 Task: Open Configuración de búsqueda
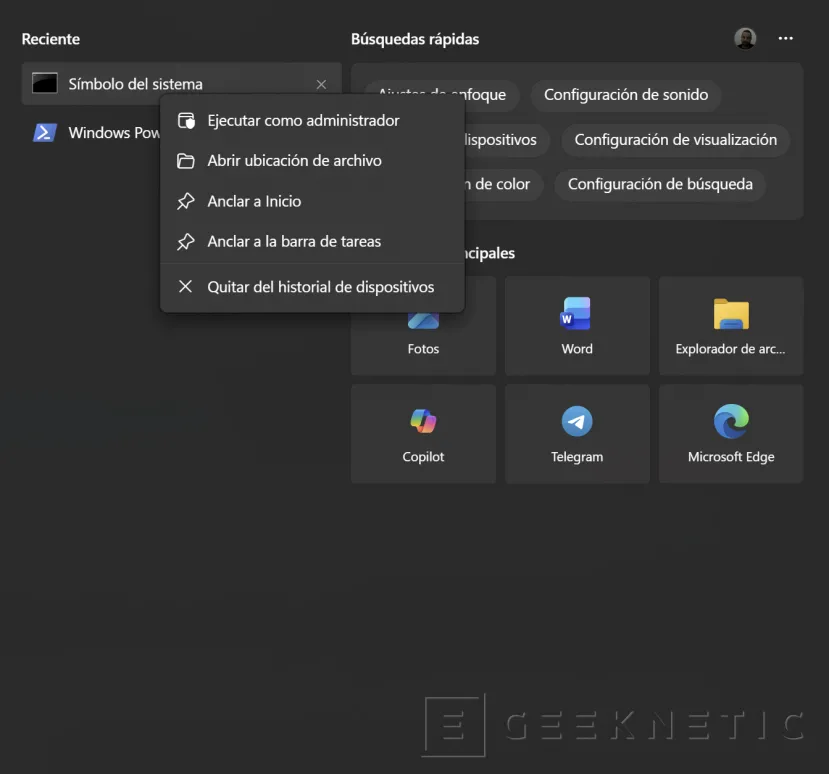(659, 184)
